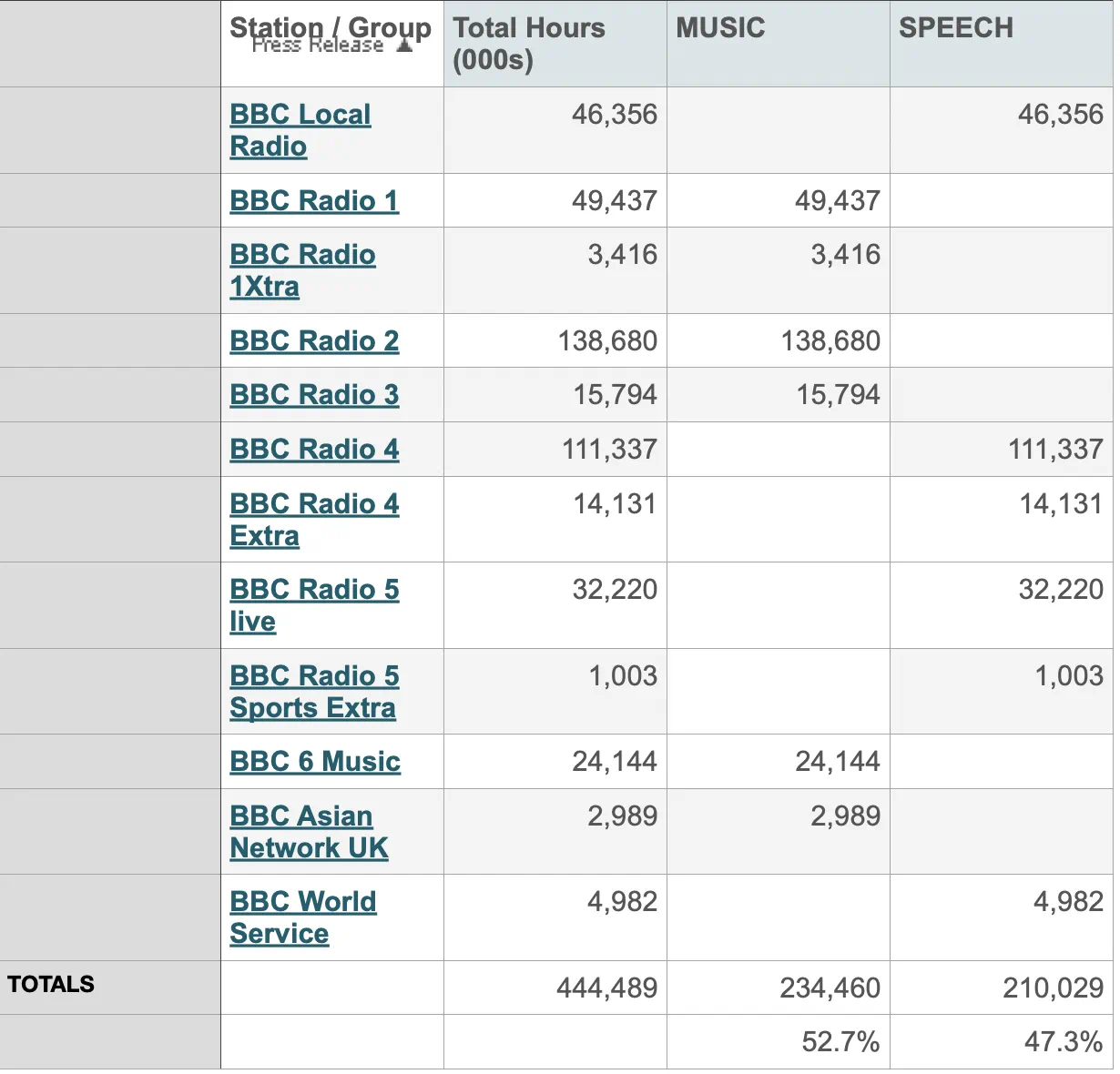
Task: Select BBC Radio 1 music value 49,437
Action: coord(838,200)
